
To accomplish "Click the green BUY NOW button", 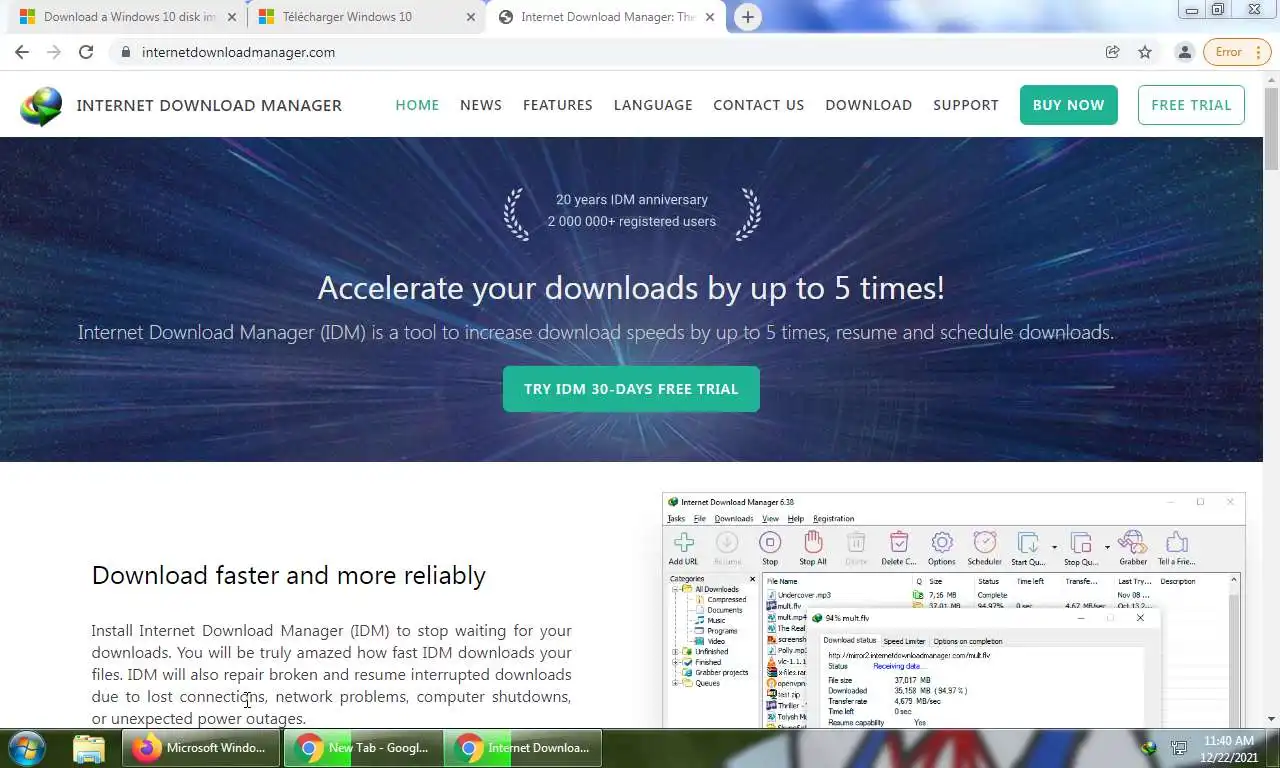I will (x=1068, y=105).
